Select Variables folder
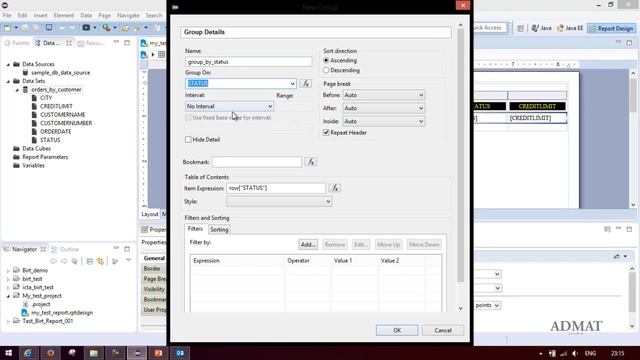 coord(33,165)
